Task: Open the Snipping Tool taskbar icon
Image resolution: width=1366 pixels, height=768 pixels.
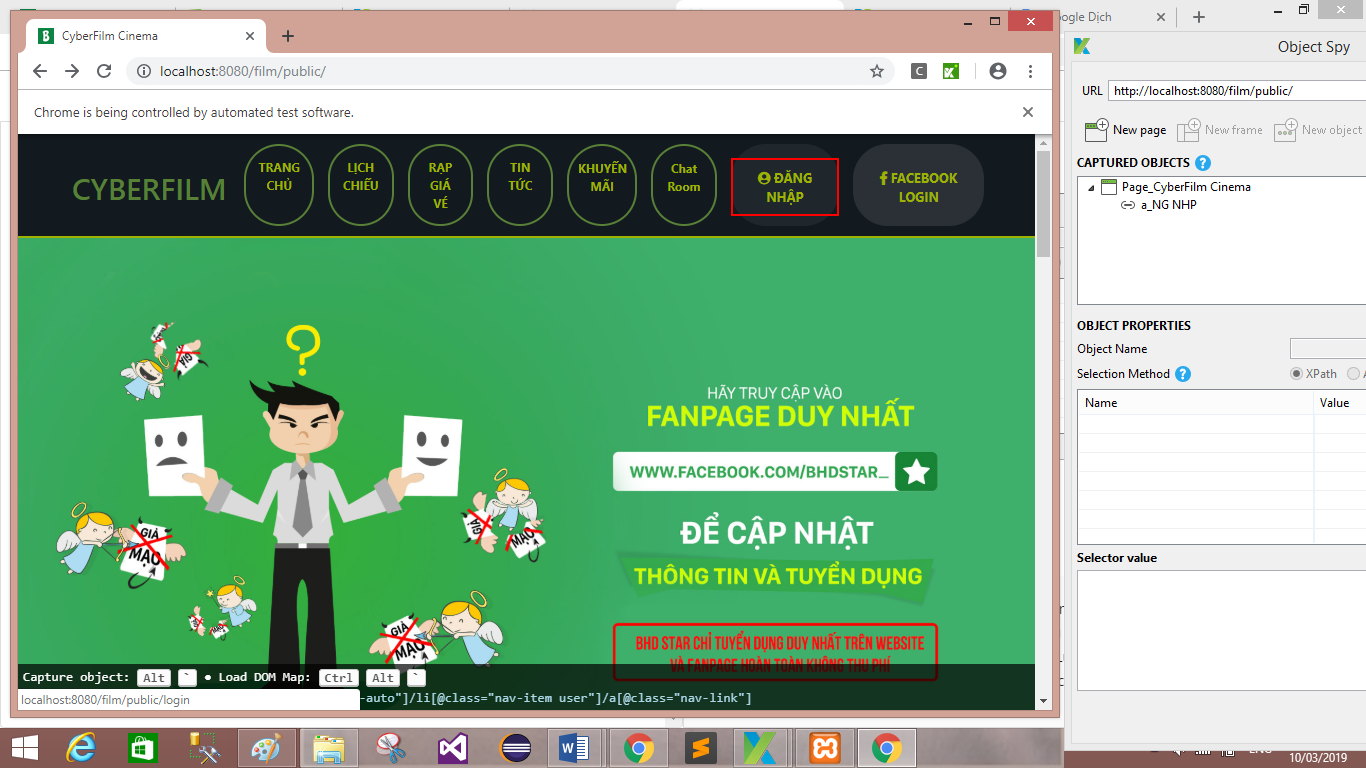Action: click(391, 747)
